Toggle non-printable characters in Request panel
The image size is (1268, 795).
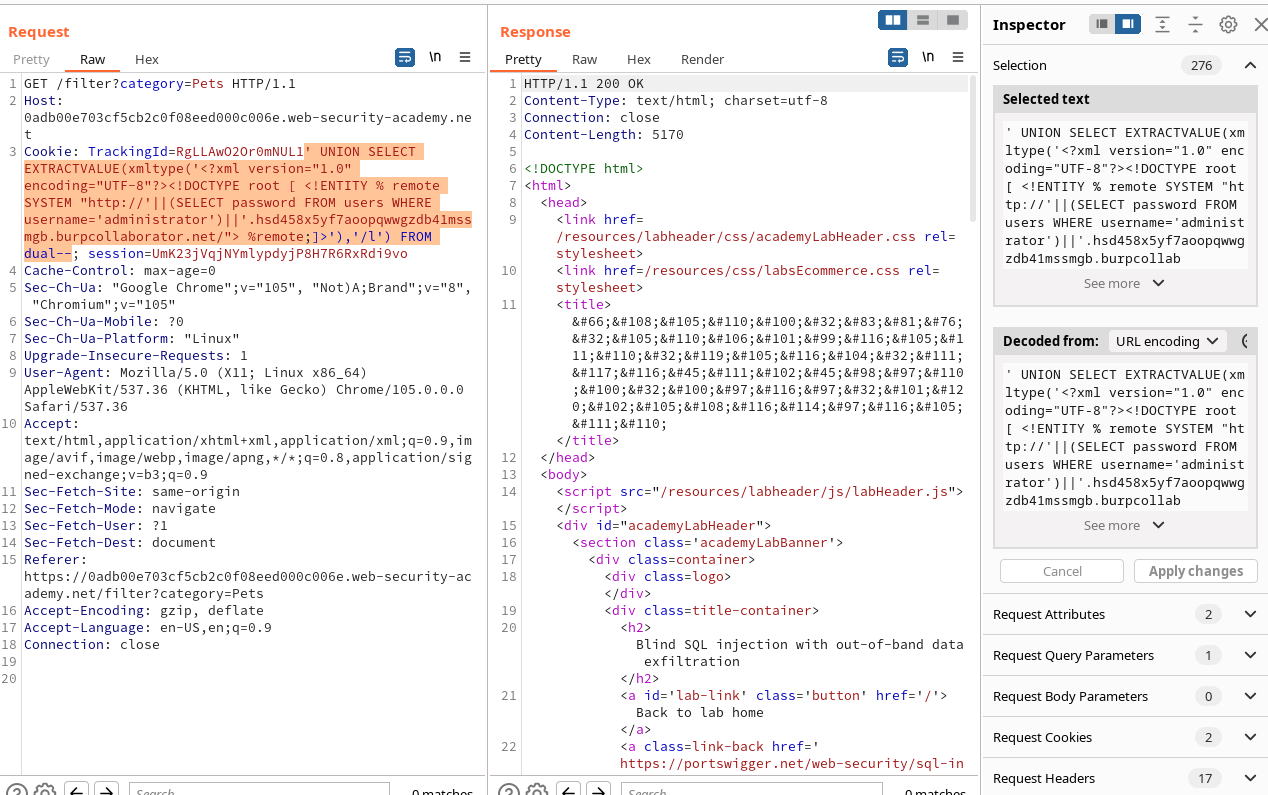[x=435, y=58]
